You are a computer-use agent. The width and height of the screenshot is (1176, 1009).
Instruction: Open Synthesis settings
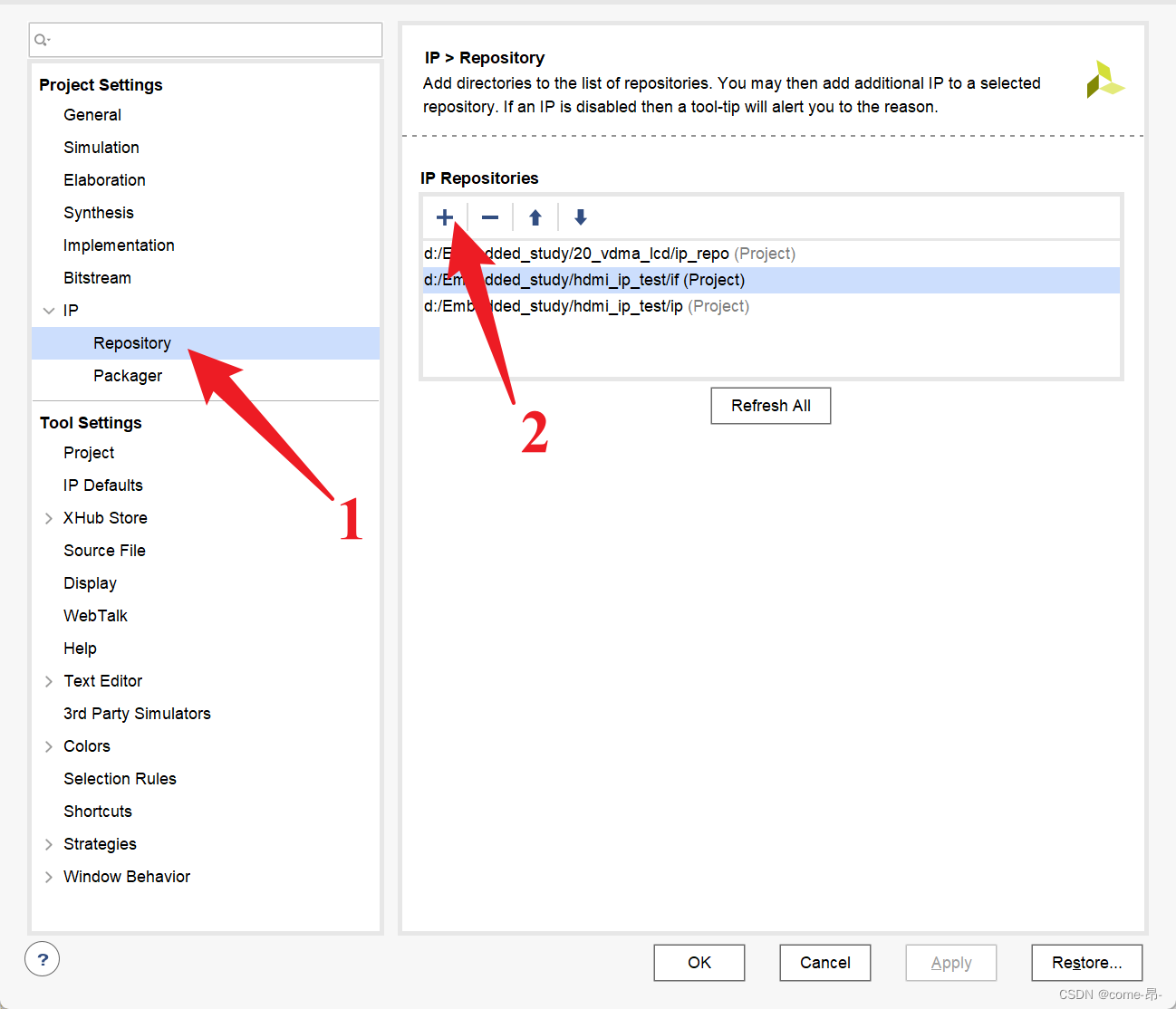[x=99, y=213]
